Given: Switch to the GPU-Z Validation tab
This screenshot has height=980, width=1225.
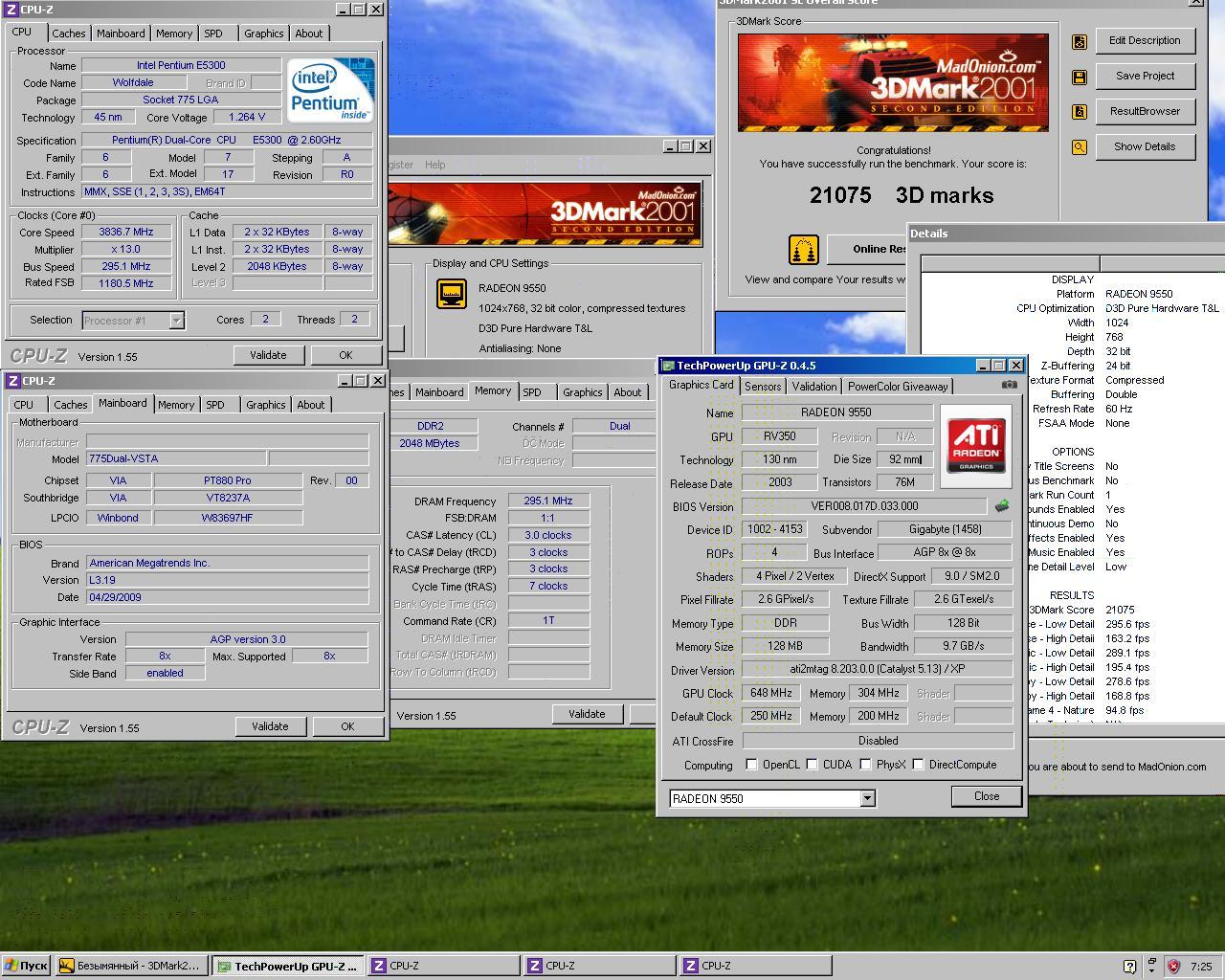Looking at the screenshot, I should [x=814, y=387].
